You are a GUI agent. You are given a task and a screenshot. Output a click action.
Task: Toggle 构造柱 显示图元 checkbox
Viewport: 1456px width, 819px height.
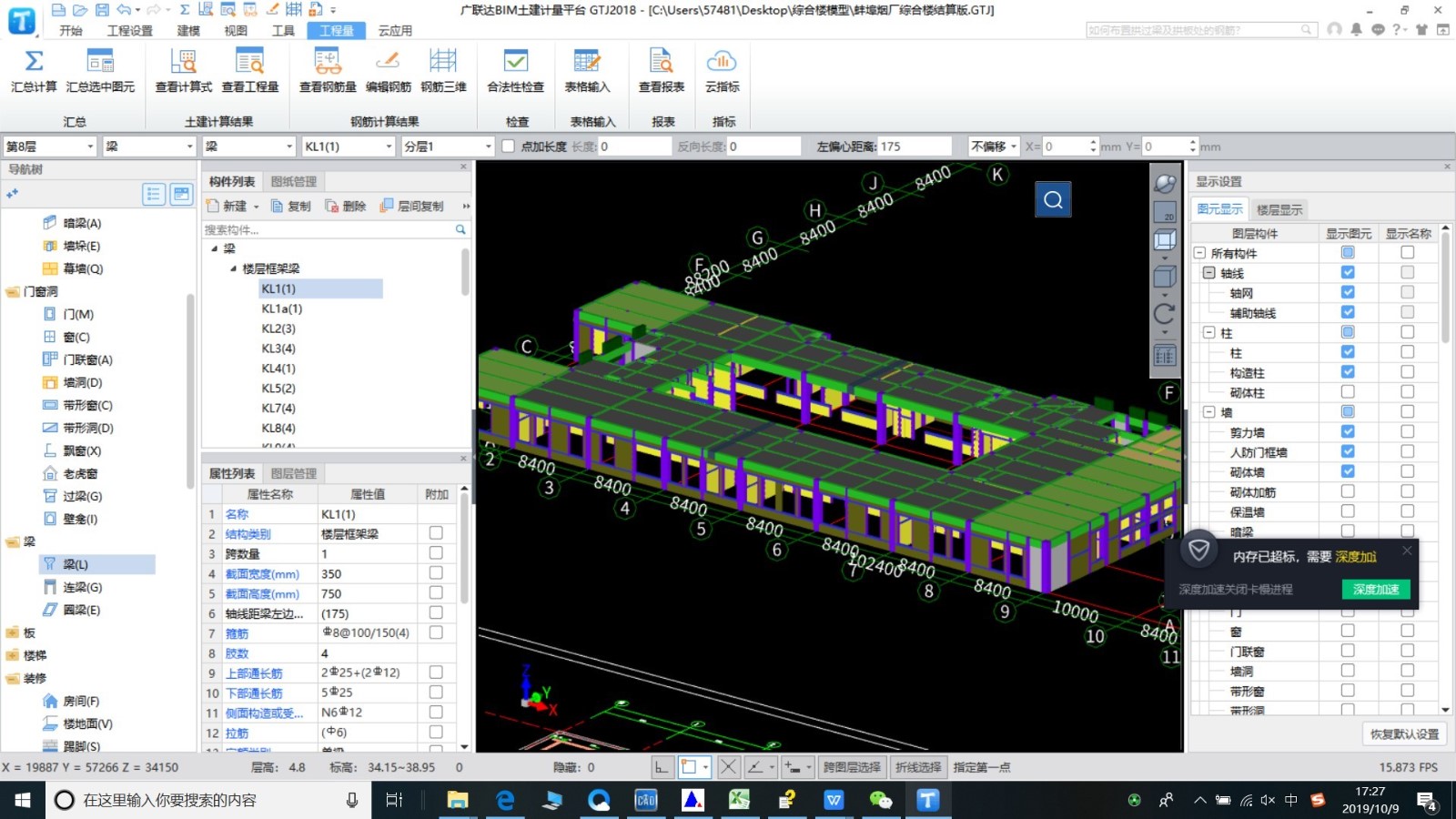pos(1348,371)
